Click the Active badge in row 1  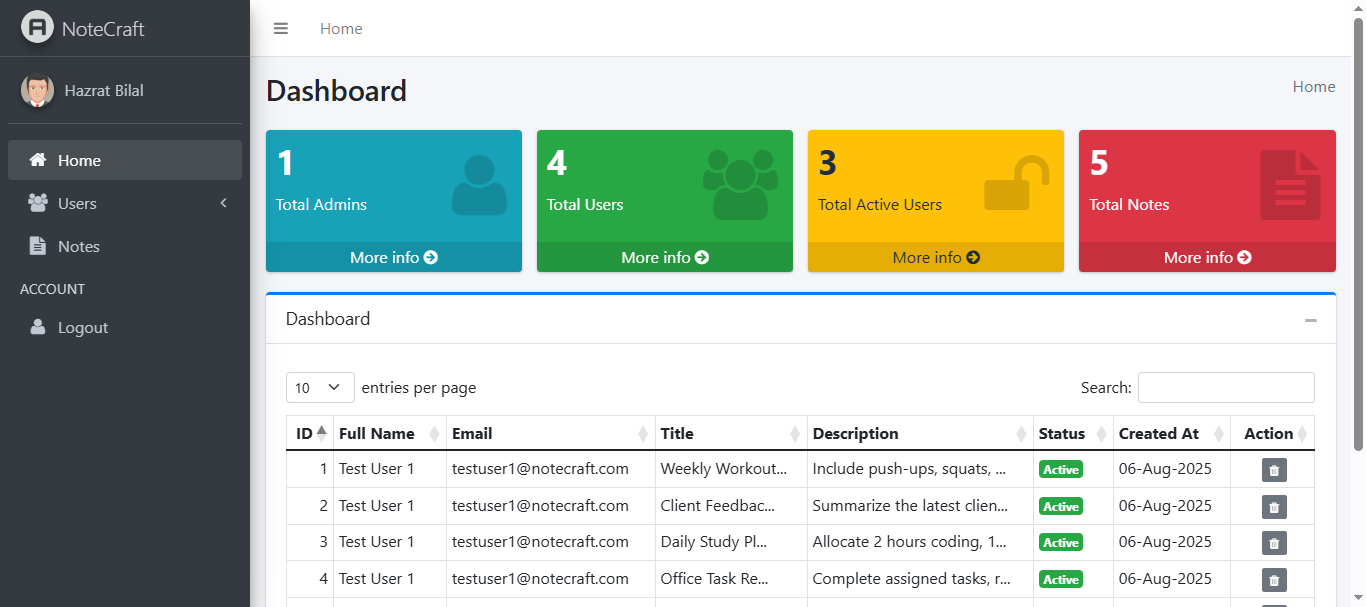pyautogui.click(x=1061, y=470)
